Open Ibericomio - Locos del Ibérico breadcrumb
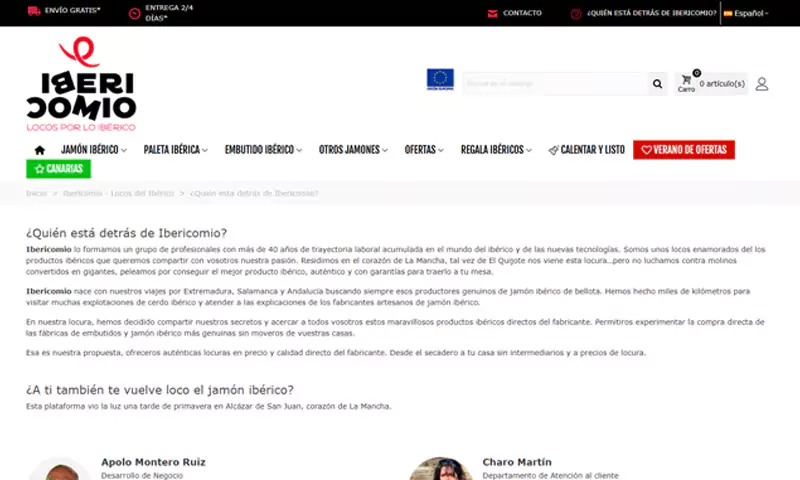This screenshot has height=480, width=800. [118, 193]
